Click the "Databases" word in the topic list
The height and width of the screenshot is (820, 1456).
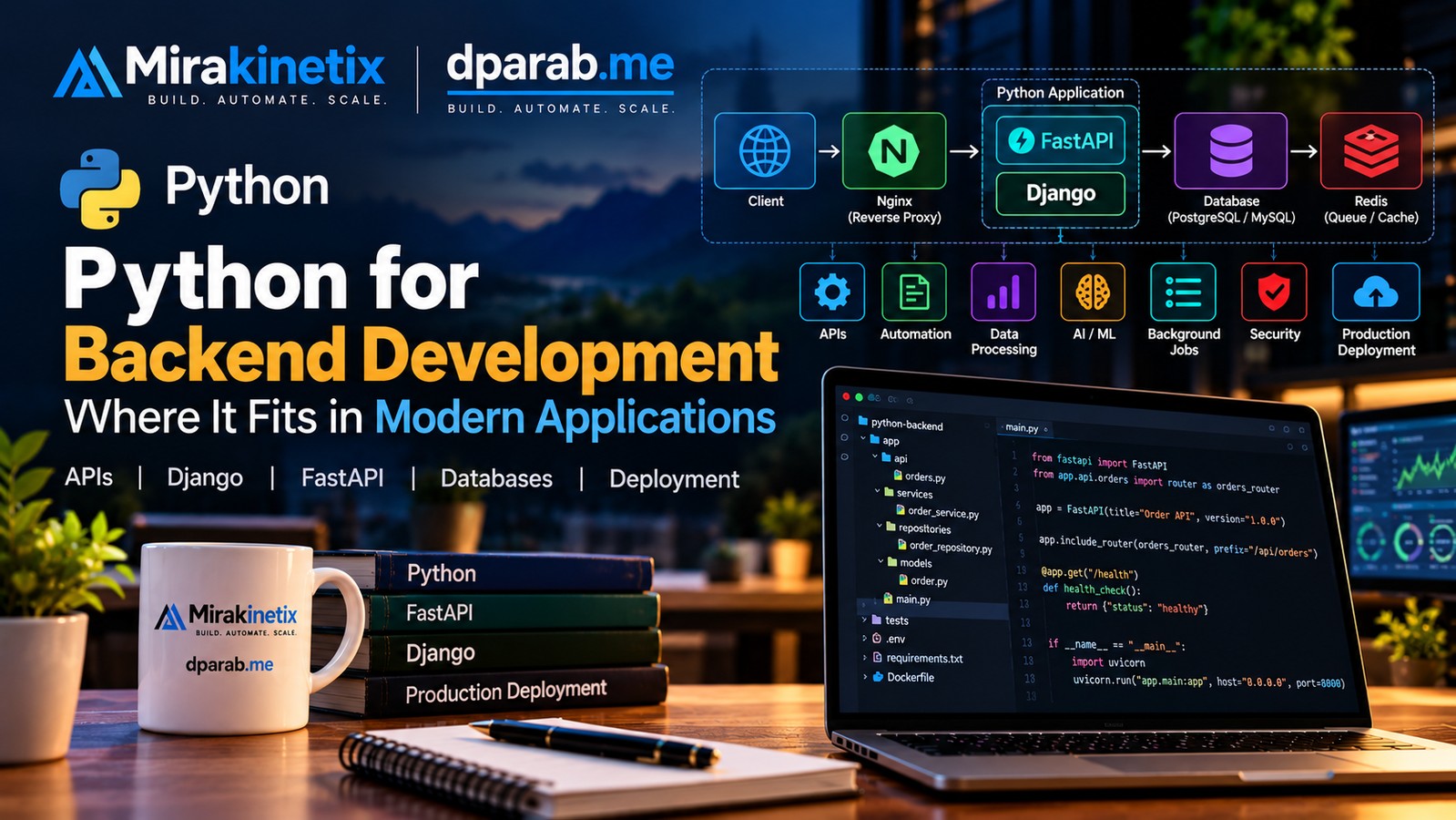tap(496, 478)
